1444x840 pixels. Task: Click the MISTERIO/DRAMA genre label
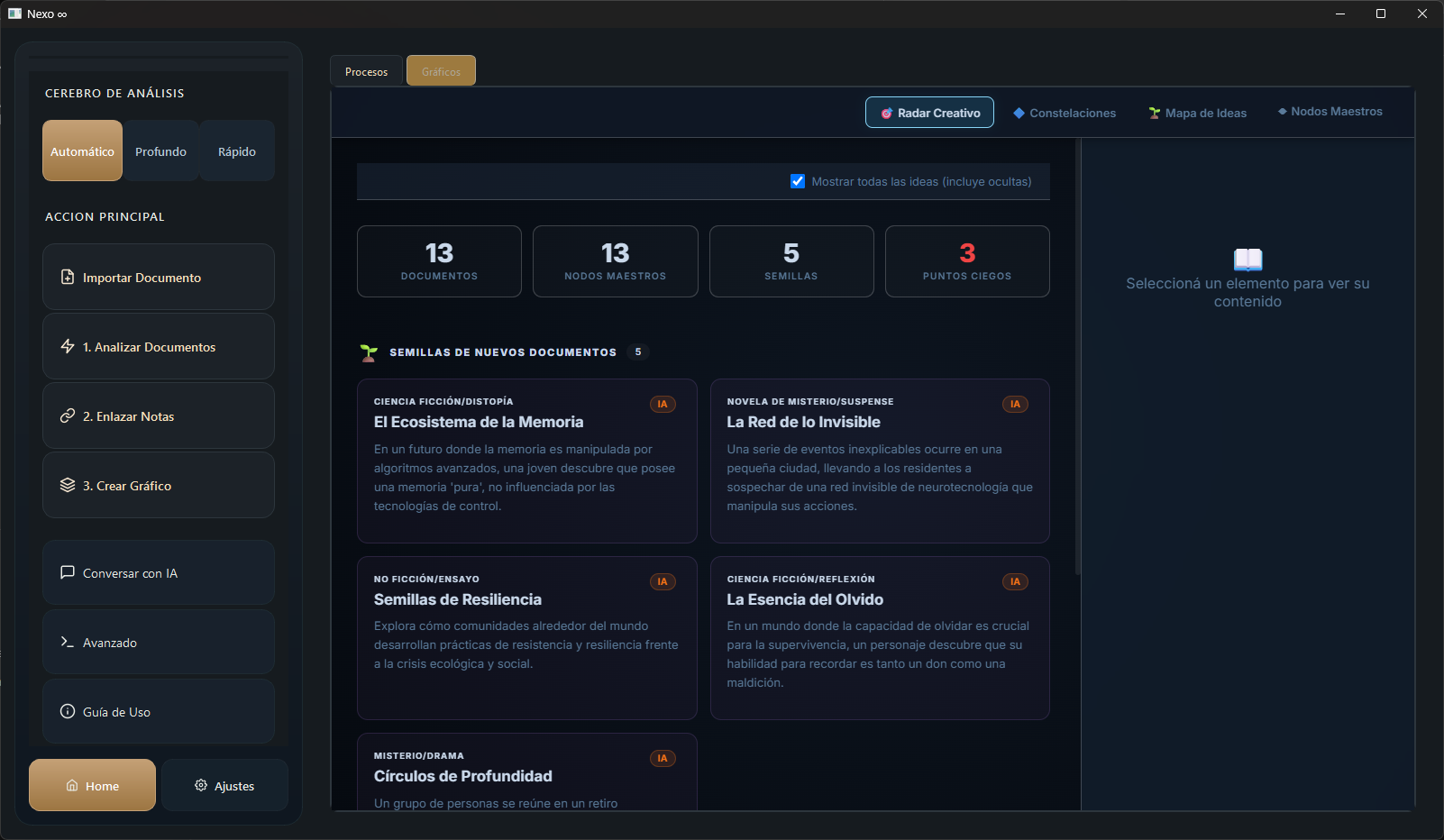pos(419,755)
